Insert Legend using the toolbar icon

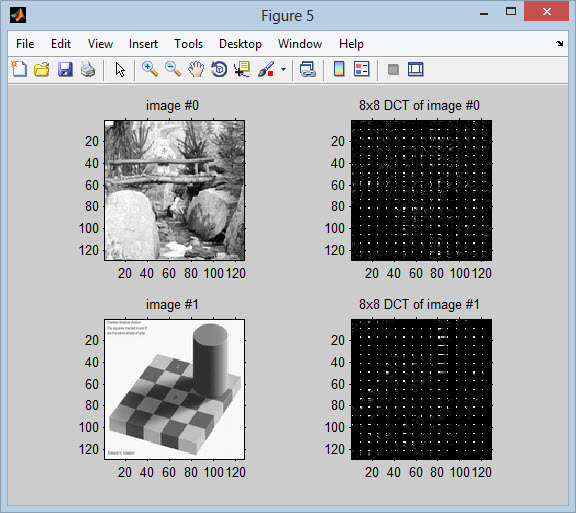361,69
